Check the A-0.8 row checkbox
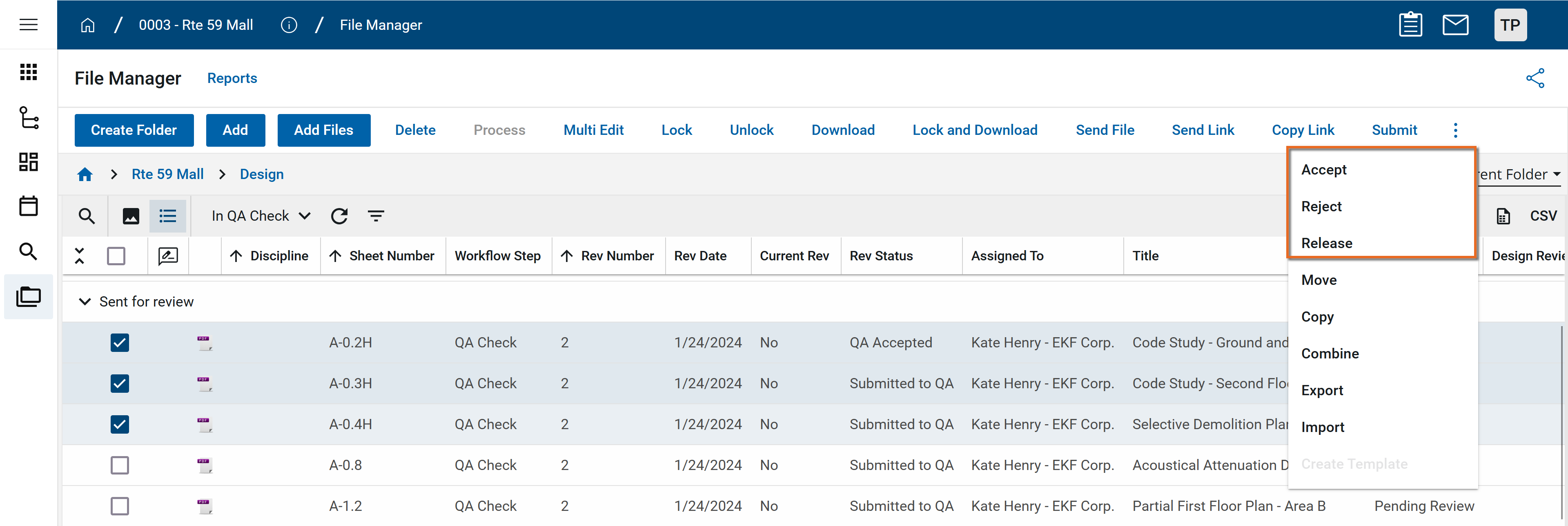This screenshot has height=526, width=1568. (120, 465)
